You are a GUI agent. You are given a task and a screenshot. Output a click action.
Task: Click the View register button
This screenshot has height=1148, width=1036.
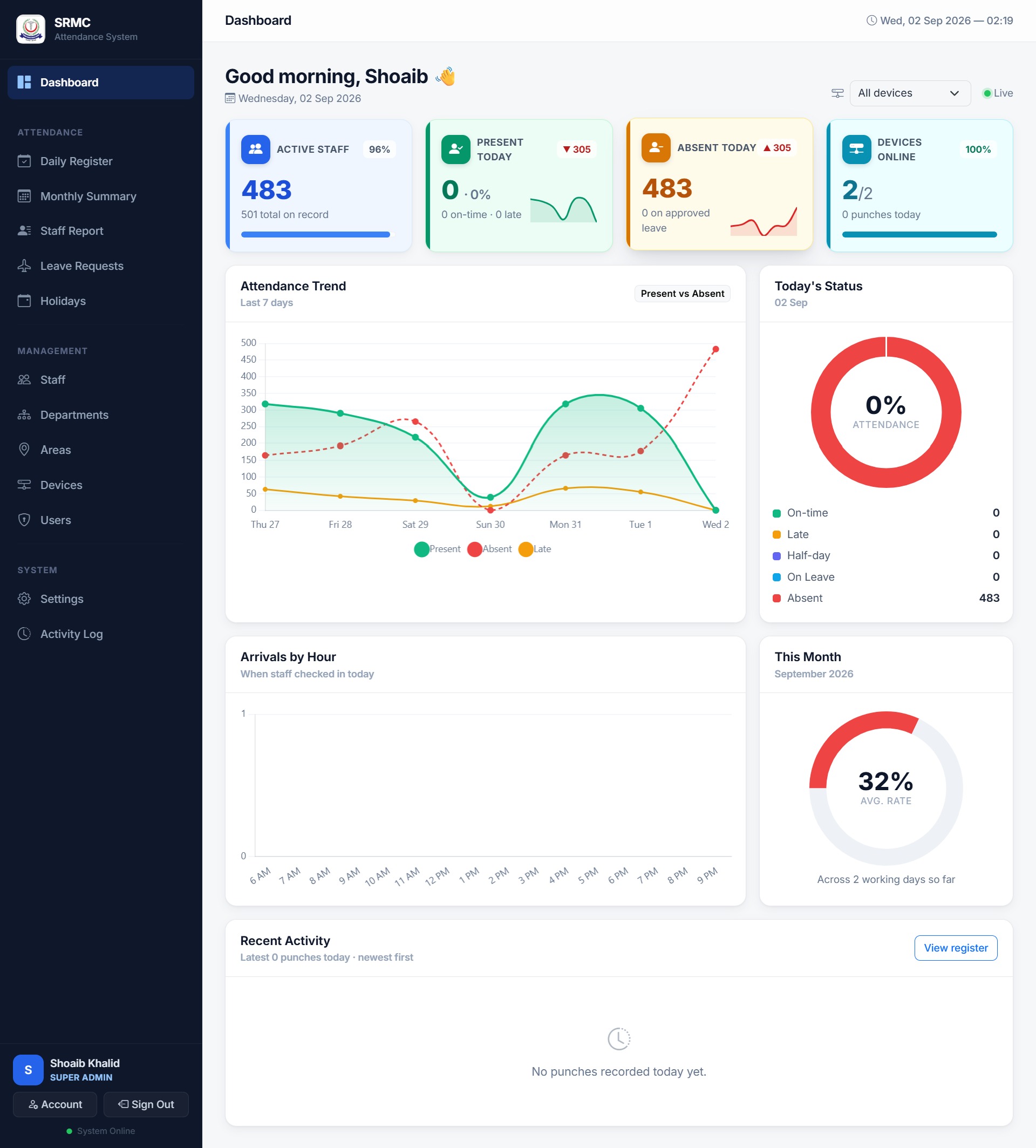coord(956,948)
